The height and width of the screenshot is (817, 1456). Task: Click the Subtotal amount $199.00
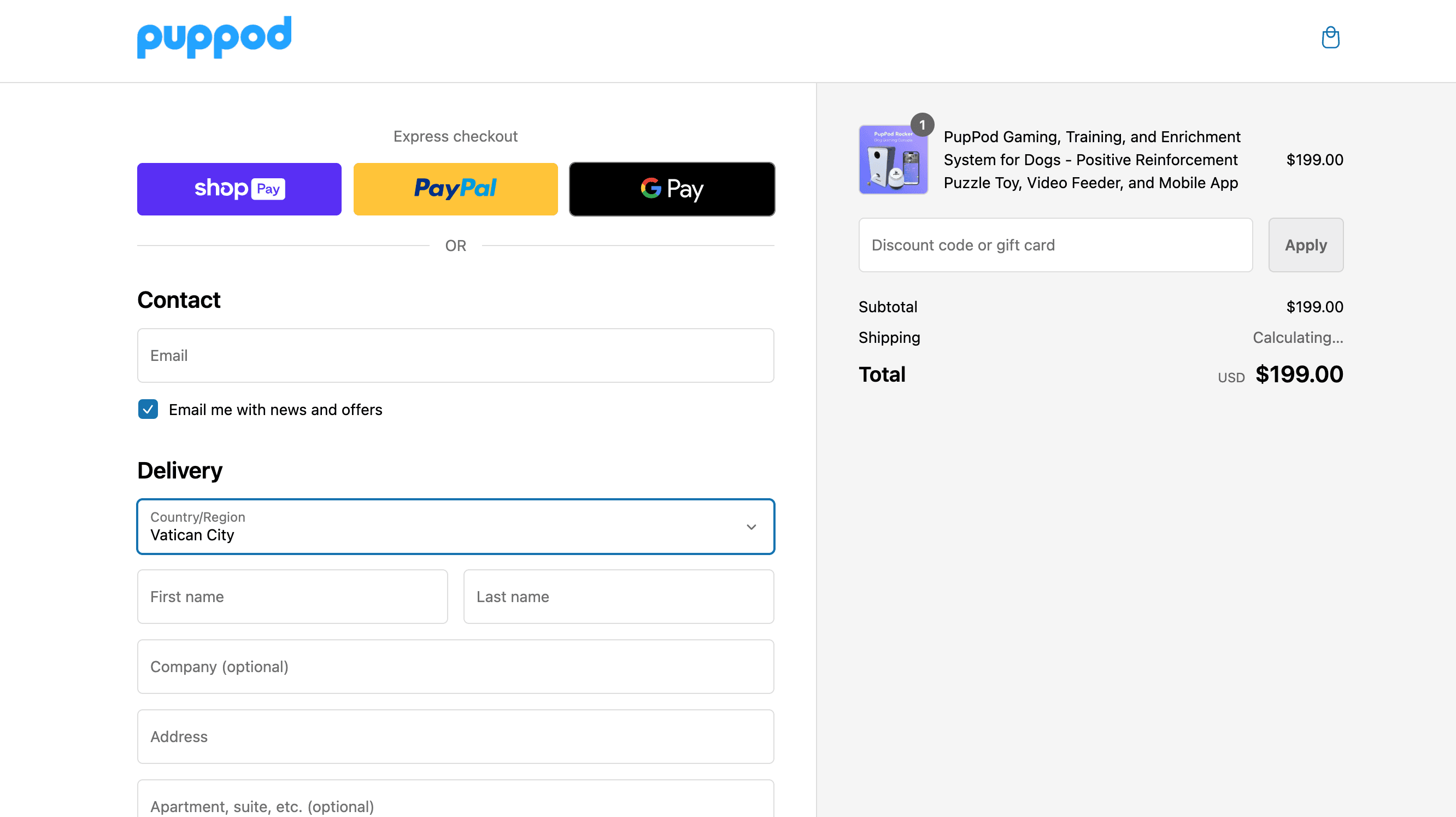pyautogui.click(x=1314, y=307)
